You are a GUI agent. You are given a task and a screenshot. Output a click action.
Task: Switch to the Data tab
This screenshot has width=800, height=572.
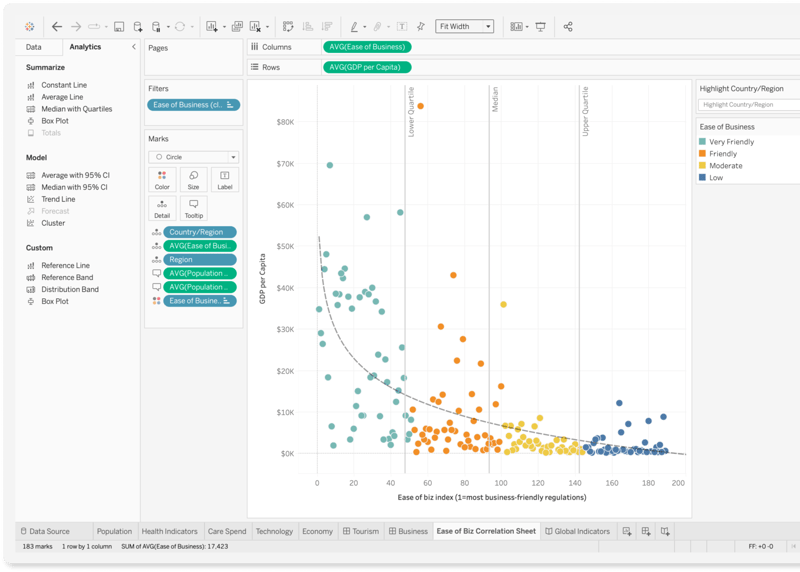(x=34, y=47)
